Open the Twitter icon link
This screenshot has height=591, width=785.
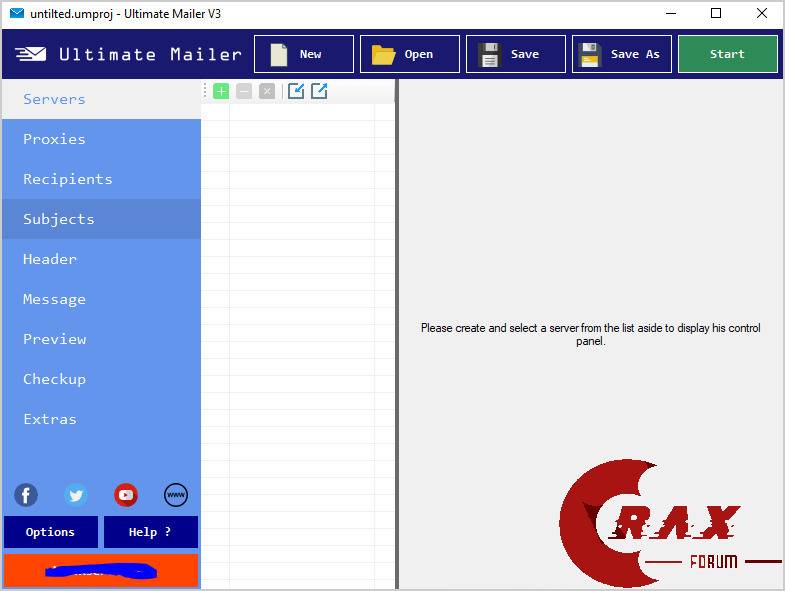point(76,495)
